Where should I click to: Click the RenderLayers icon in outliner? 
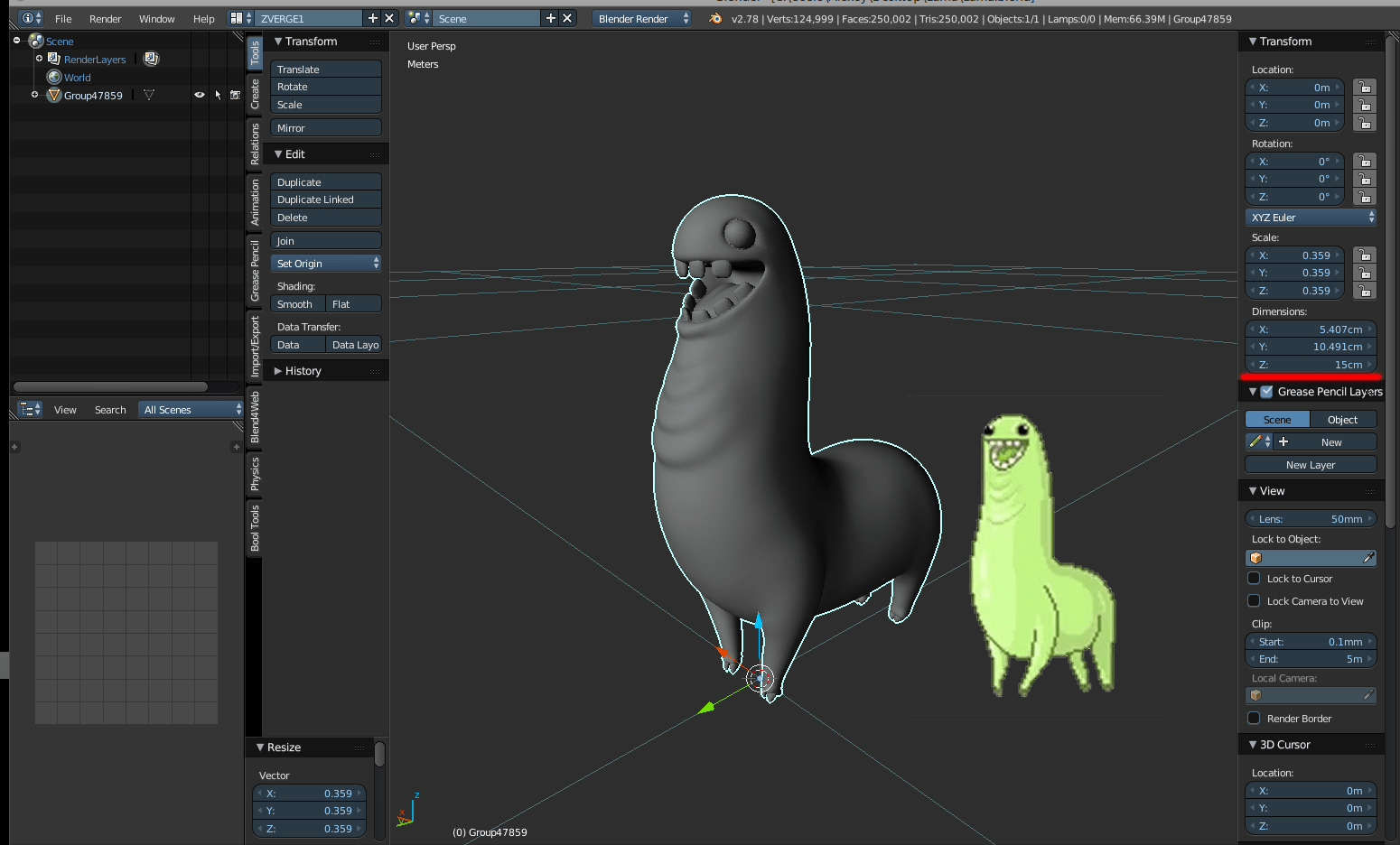click(54, 59)
